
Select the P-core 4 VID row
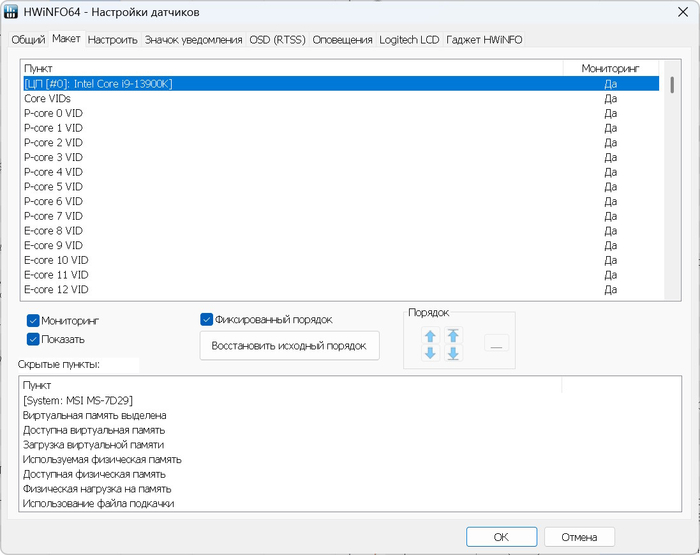click(x=54, y=172)
